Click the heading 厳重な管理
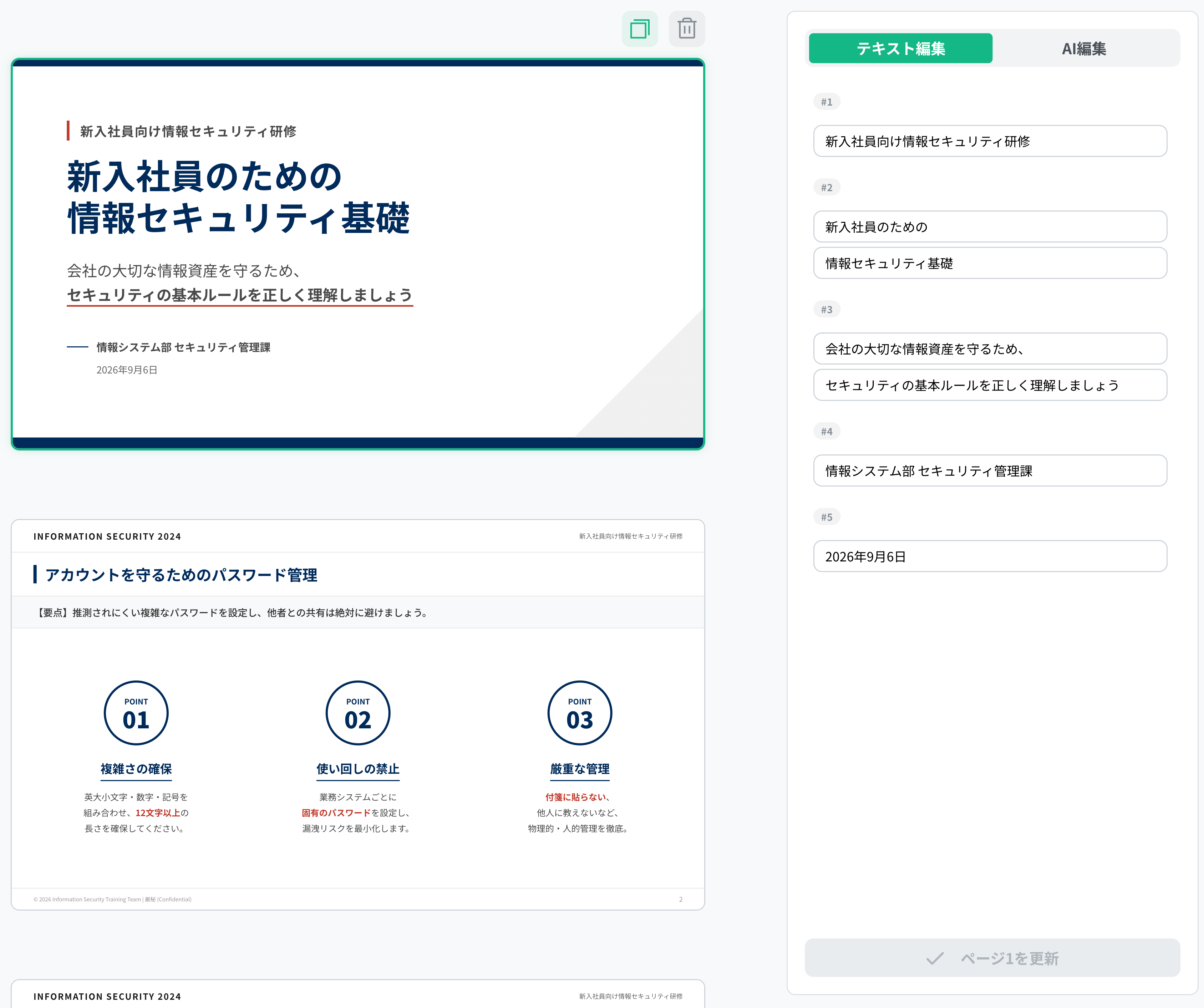This screenshot has width=1204, height=1008. point(580,769)
